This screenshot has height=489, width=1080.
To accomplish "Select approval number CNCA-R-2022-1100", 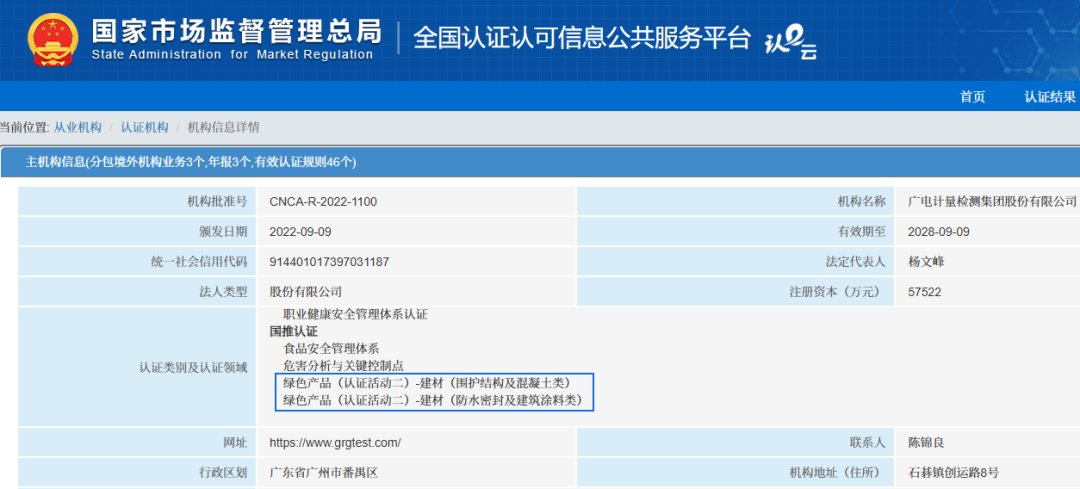I will pos(324,202).
